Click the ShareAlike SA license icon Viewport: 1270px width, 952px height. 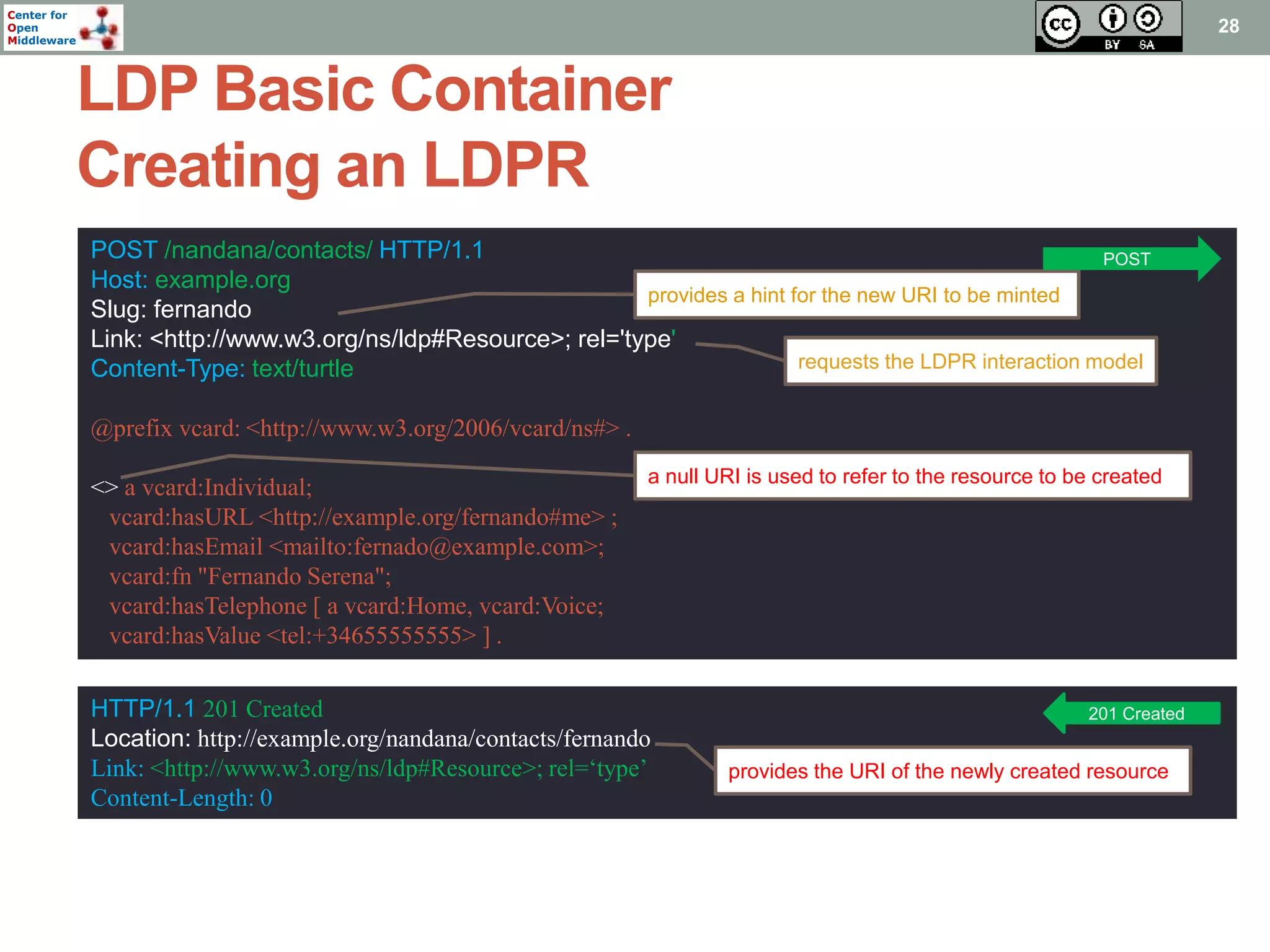click(x=1148, y=19)
